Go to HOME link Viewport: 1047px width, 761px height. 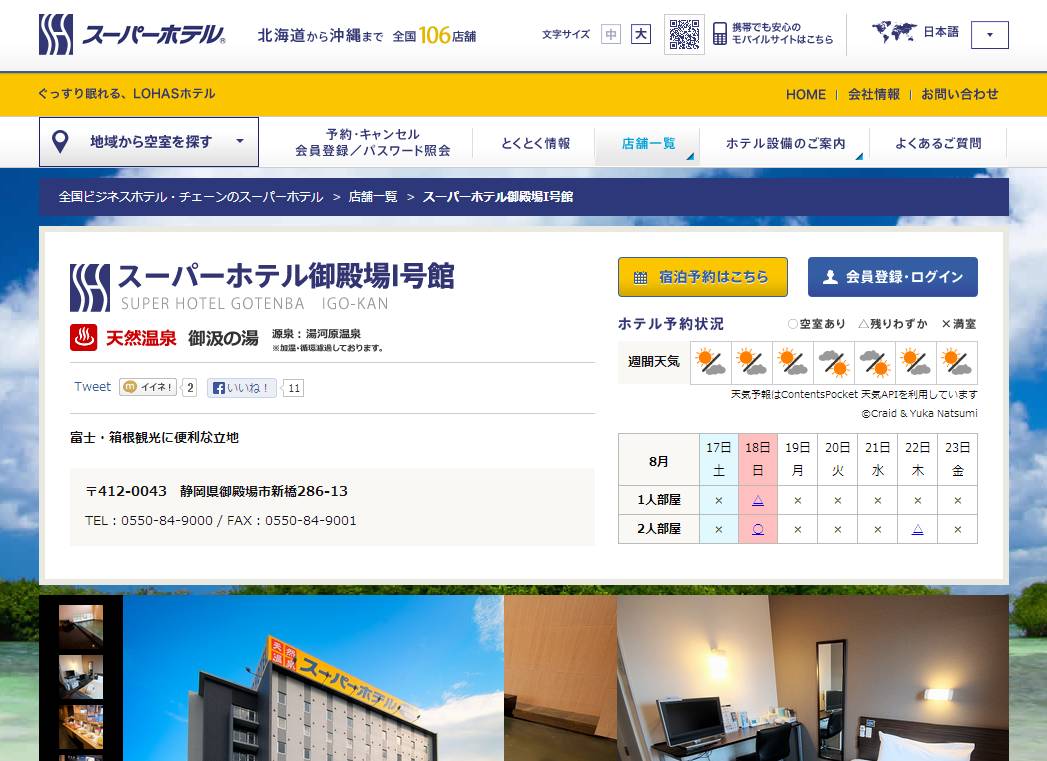(805, 94)
